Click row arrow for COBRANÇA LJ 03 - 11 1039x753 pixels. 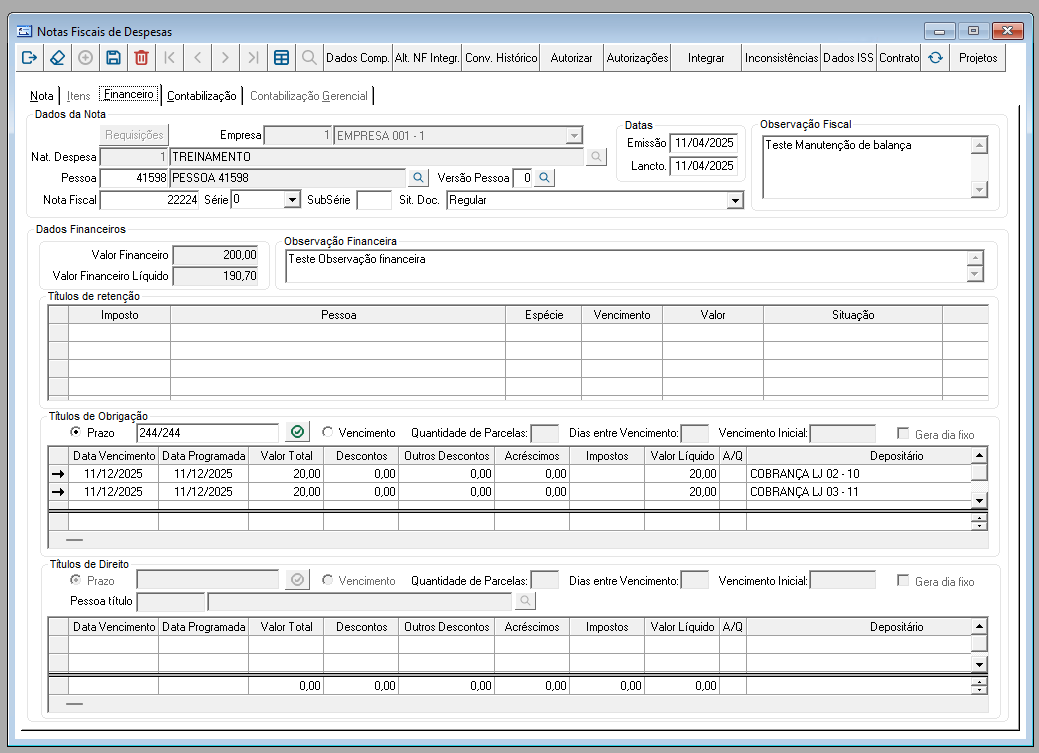58,492
